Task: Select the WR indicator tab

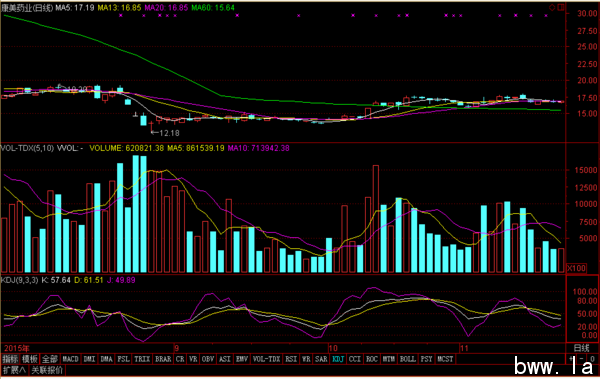Action: point(306,359)
